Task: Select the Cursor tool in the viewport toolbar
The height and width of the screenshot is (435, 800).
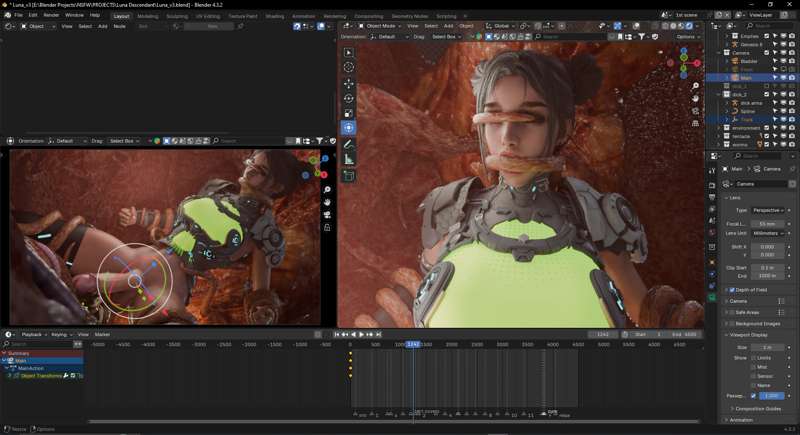Action: (x=348, y=67)
